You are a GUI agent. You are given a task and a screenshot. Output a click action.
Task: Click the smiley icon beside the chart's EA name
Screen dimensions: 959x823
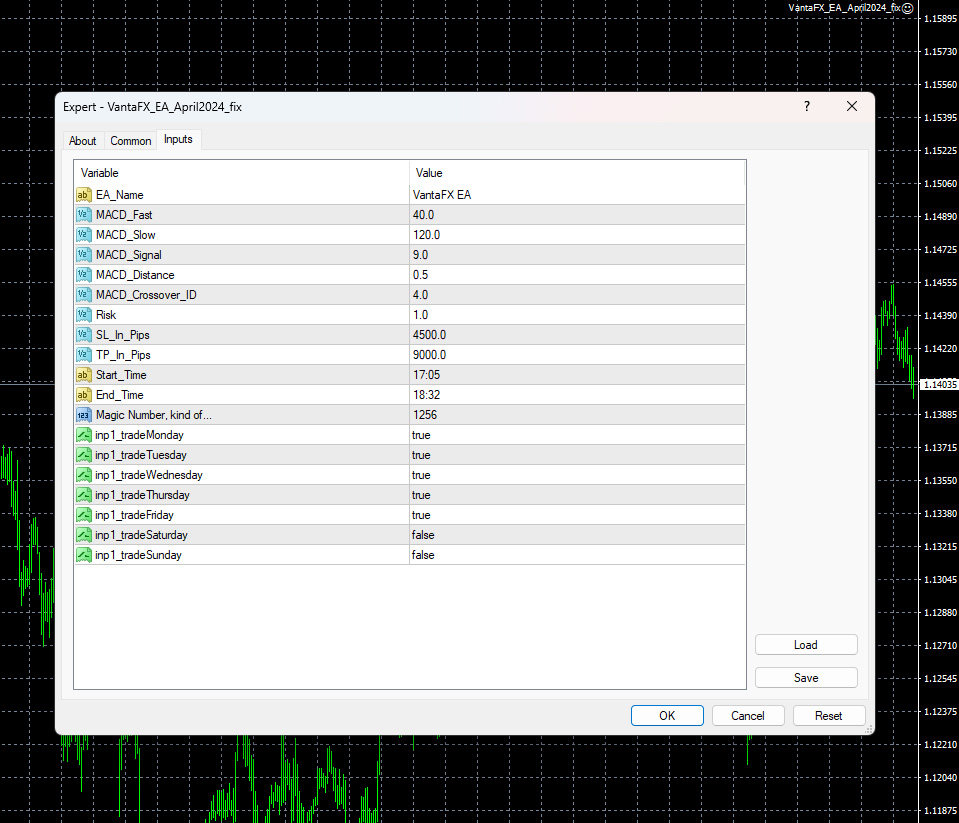point(908,8)
